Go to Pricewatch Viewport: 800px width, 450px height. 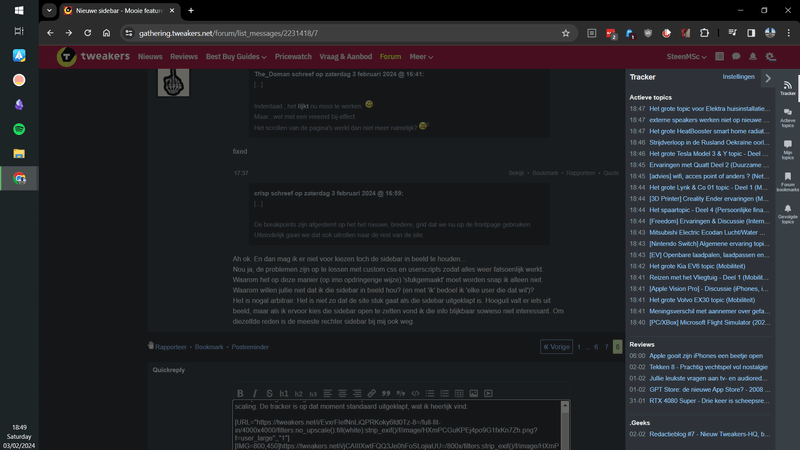[293, 57]
